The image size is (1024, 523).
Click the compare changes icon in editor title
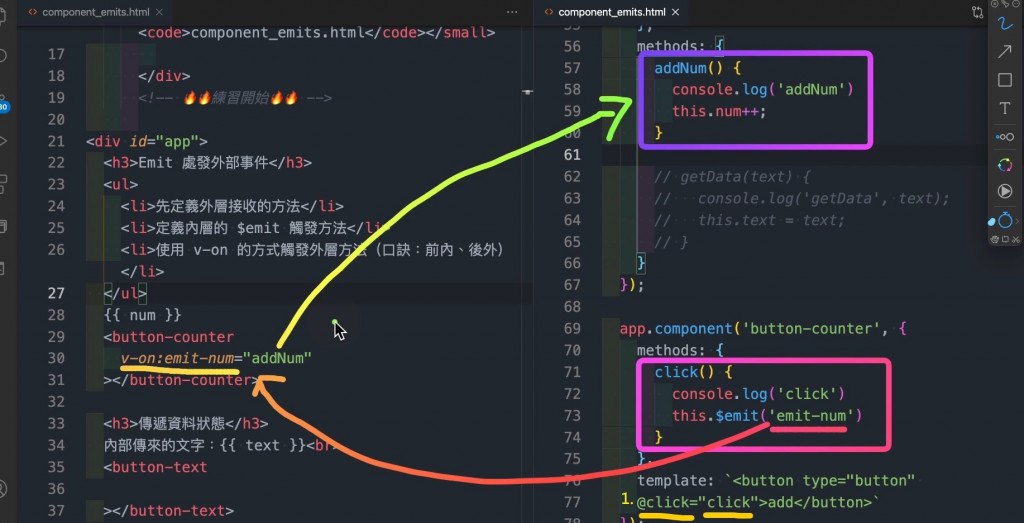pyautogui.click(x=977, y=12)
